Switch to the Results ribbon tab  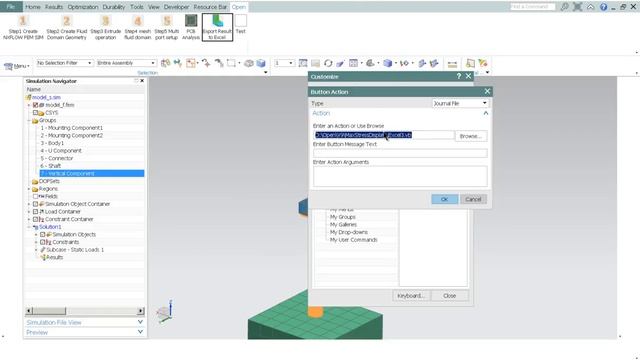[x=53, y=7]
